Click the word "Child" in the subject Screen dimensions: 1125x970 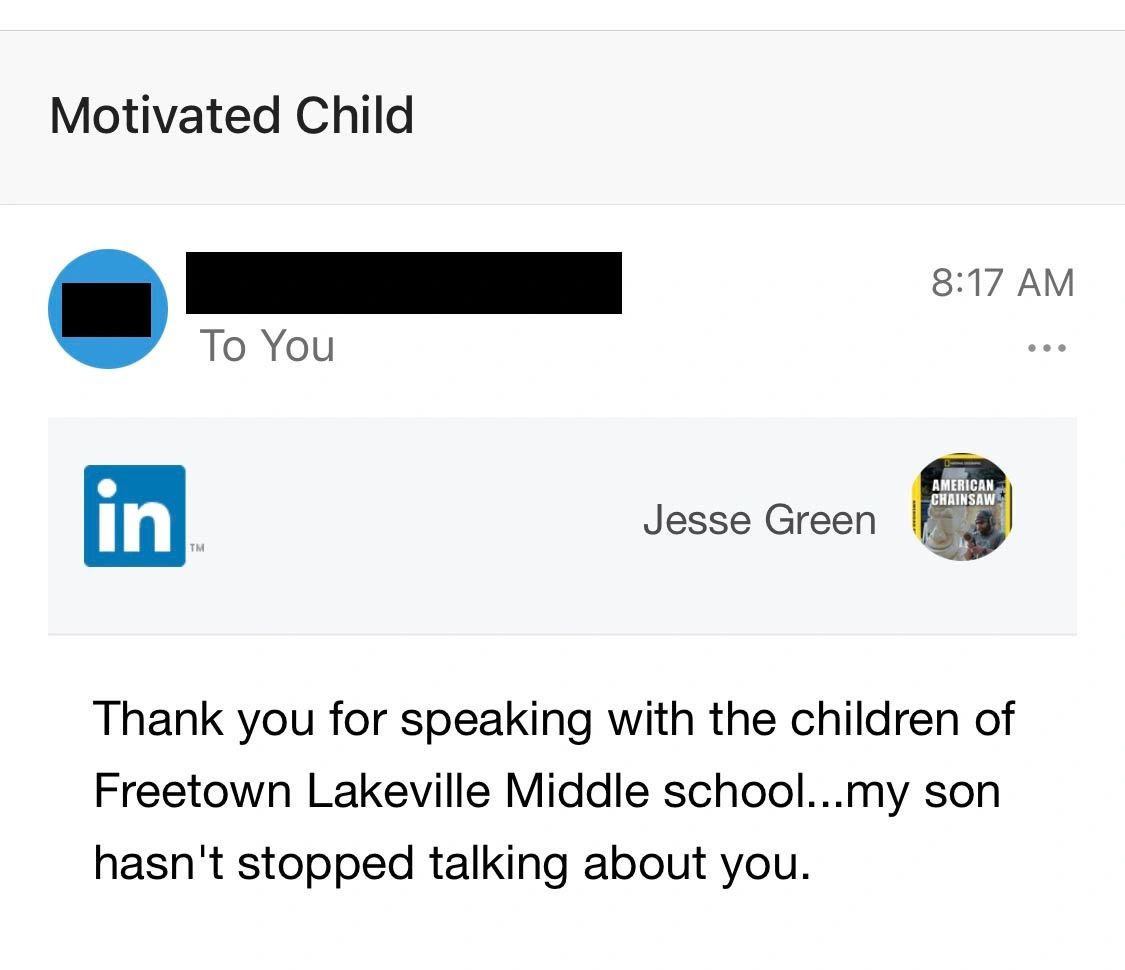tap(354, 115)
